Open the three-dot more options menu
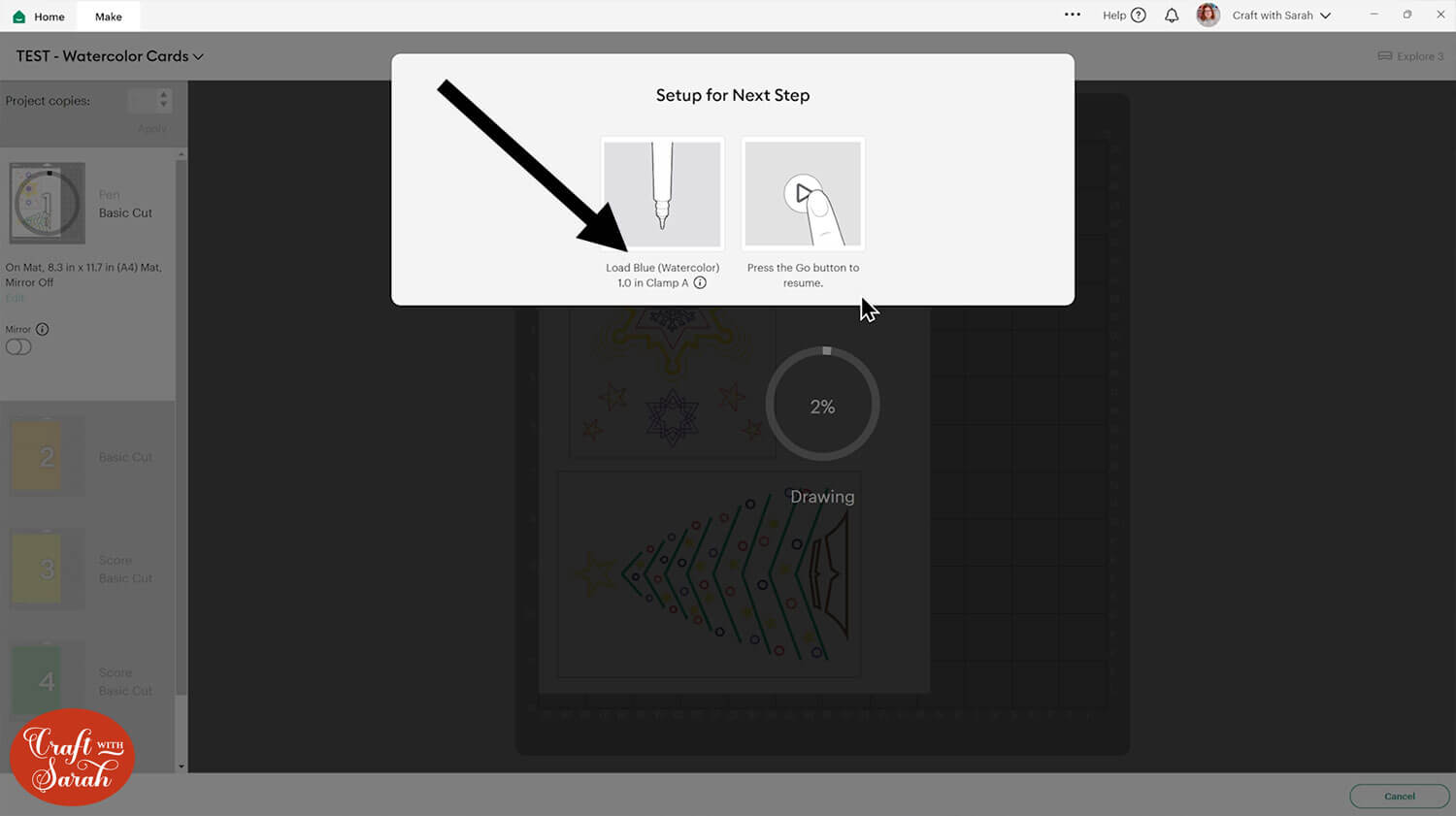The width and height of the screenshot is (1456, 816). [x=1073, y=15]
